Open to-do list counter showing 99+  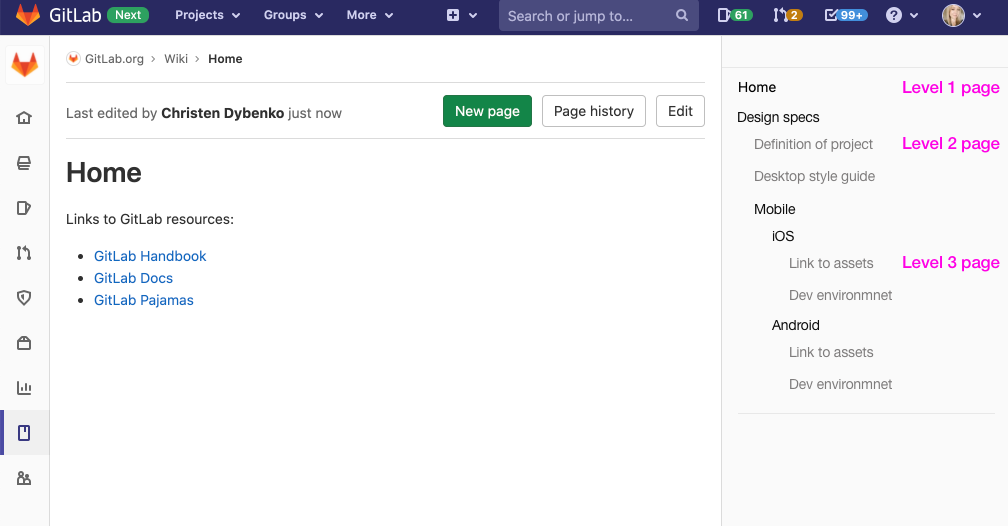point(846,15)
